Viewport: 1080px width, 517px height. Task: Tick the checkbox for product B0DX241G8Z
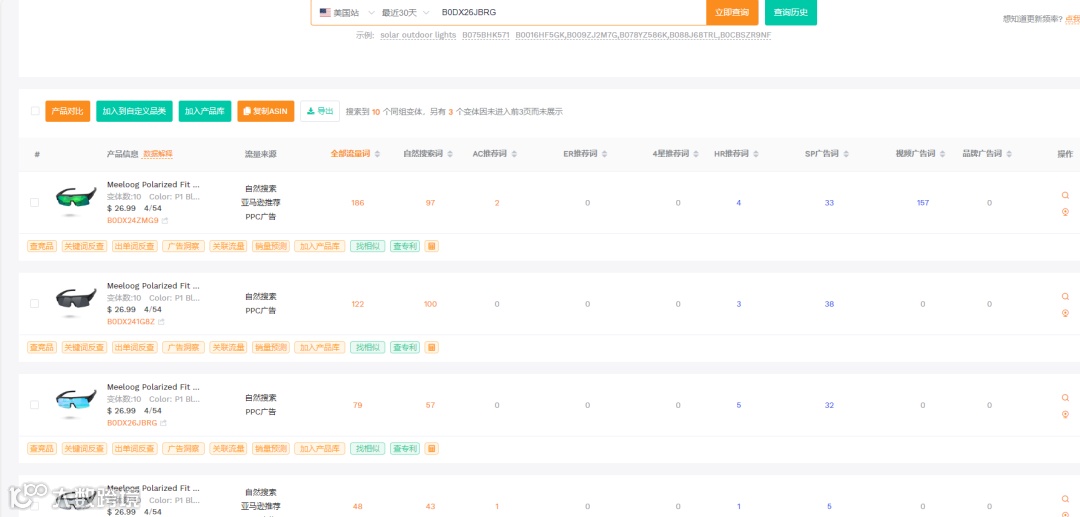(34, 304)
